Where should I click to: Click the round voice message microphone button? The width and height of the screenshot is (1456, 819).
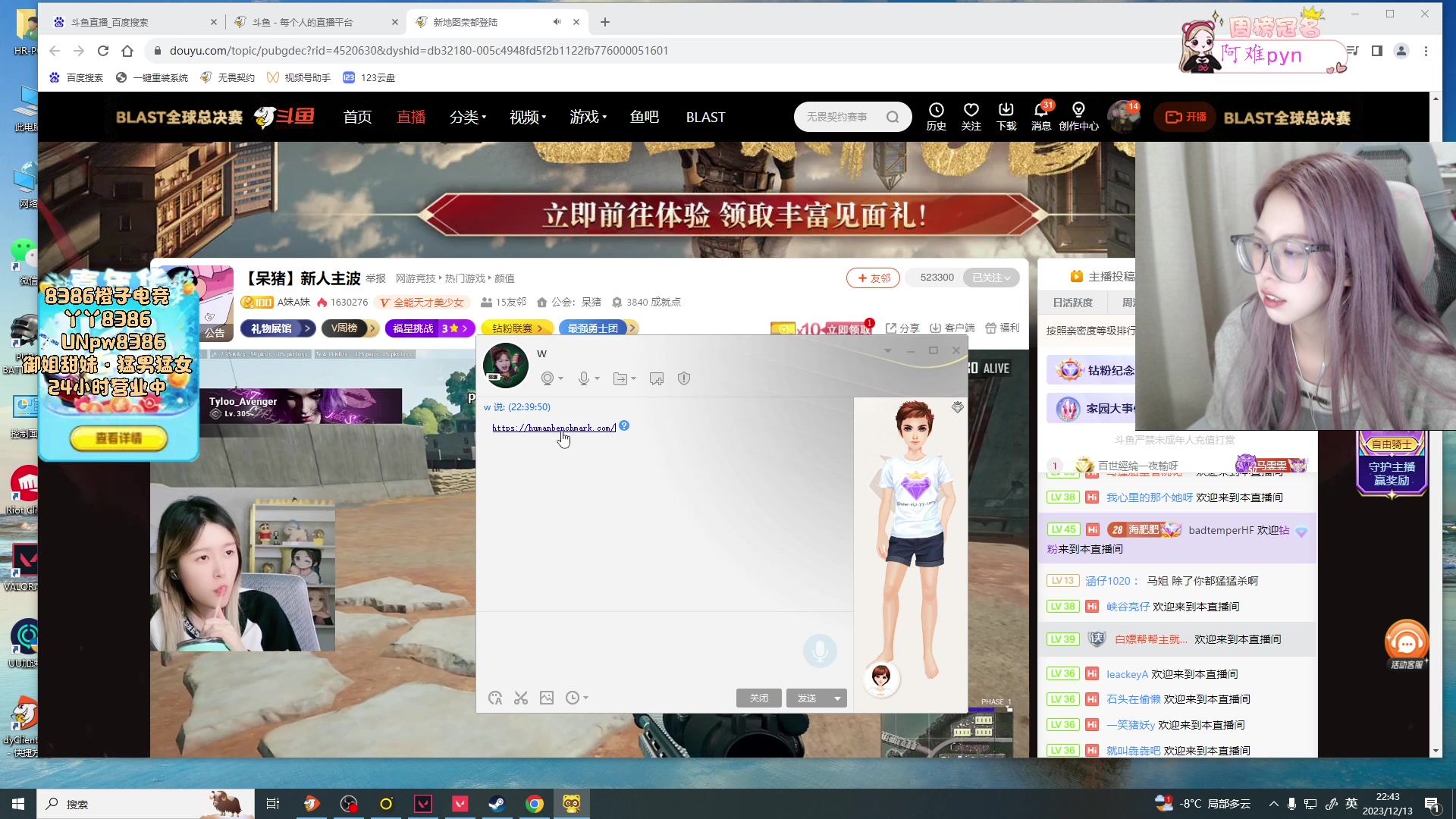pyautogui.click(x=820, y=651)
